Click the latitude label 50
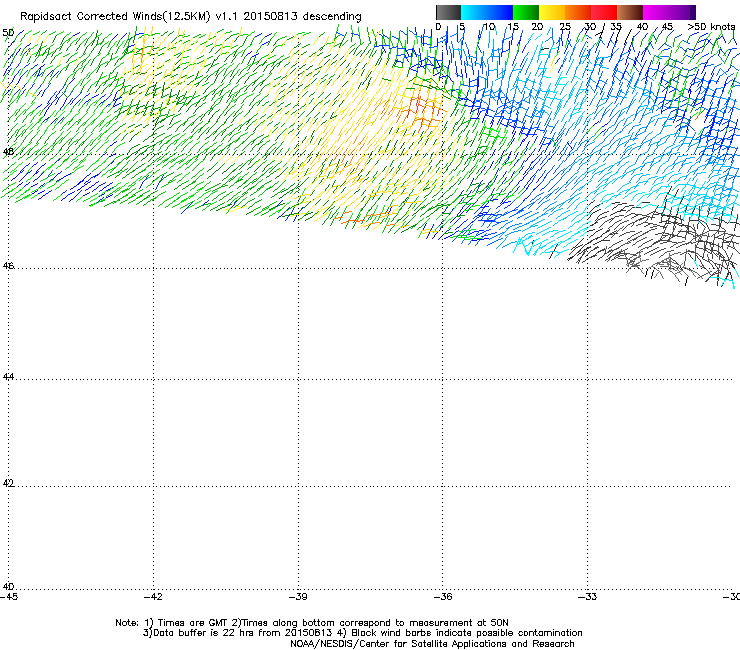 8,33
